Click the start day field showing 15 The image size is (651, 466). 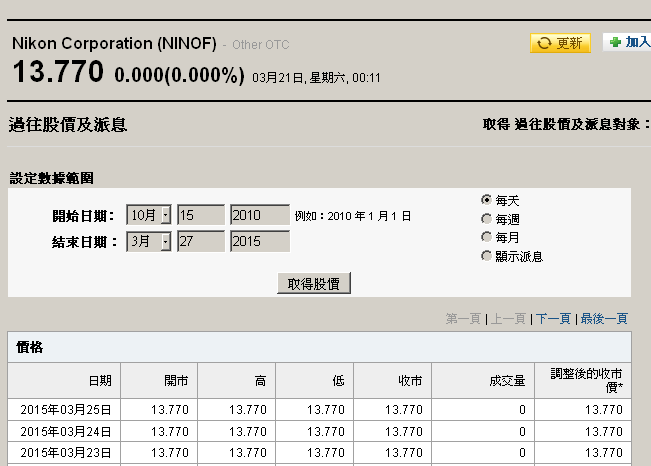click(201, 215)
